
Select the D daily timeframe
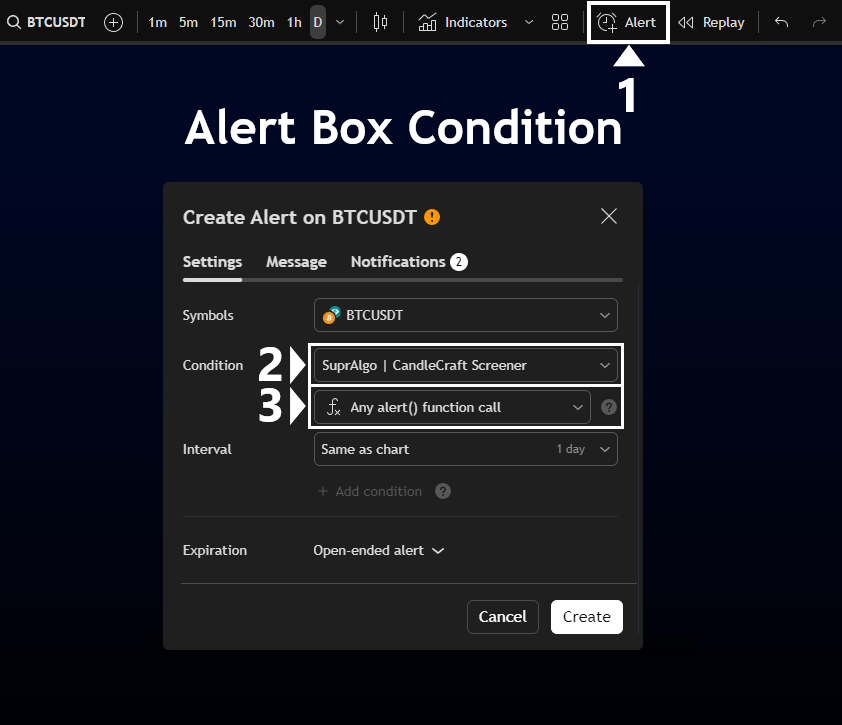tap(318, 23)
